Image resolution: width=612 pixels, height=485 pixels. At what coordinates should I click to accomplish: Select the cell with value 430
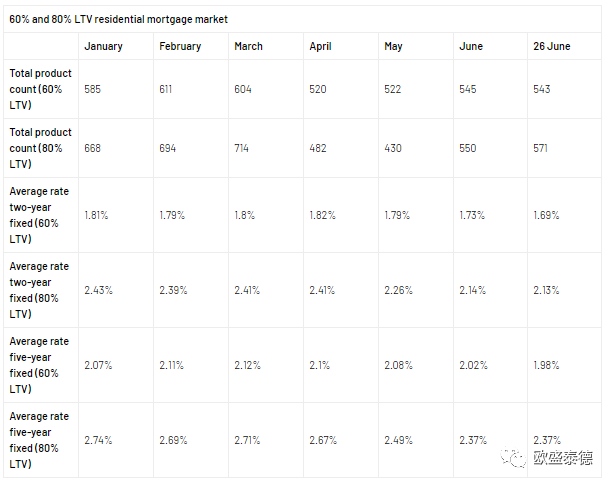pos(393,148)
